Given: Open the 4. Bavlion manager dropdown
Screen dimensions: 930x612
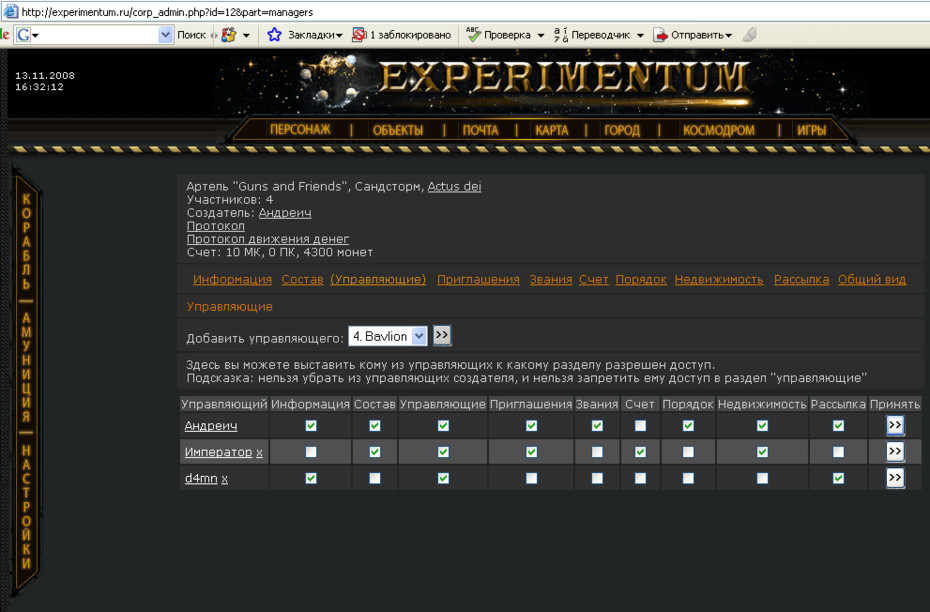Looking at the screenshot, I should [387, 336].
